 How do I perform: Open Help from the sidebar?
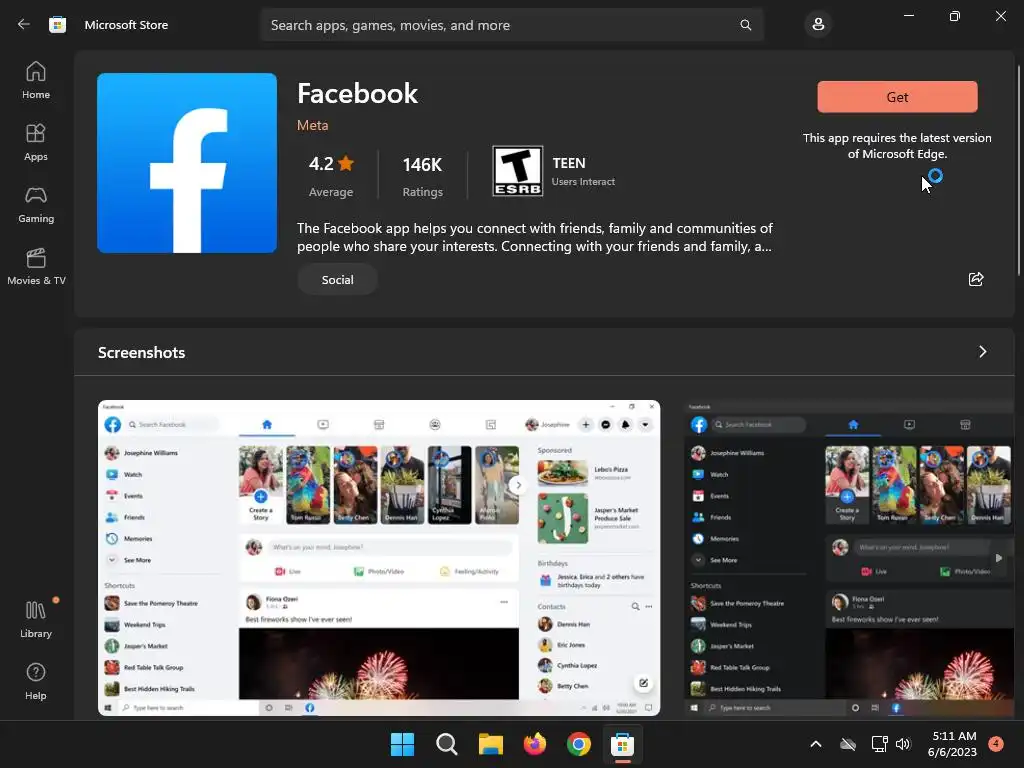[36, 681]
